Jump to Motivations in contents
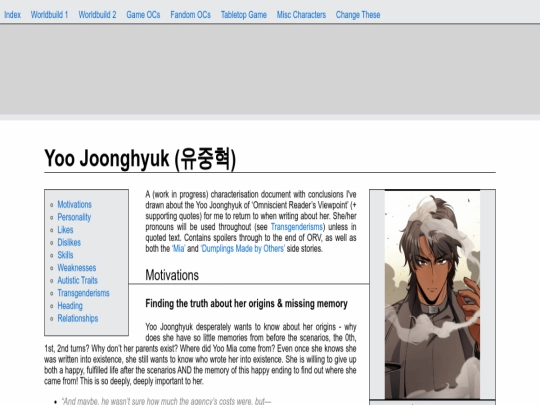Viewport: 540px width, 405px height. [74, 205]
